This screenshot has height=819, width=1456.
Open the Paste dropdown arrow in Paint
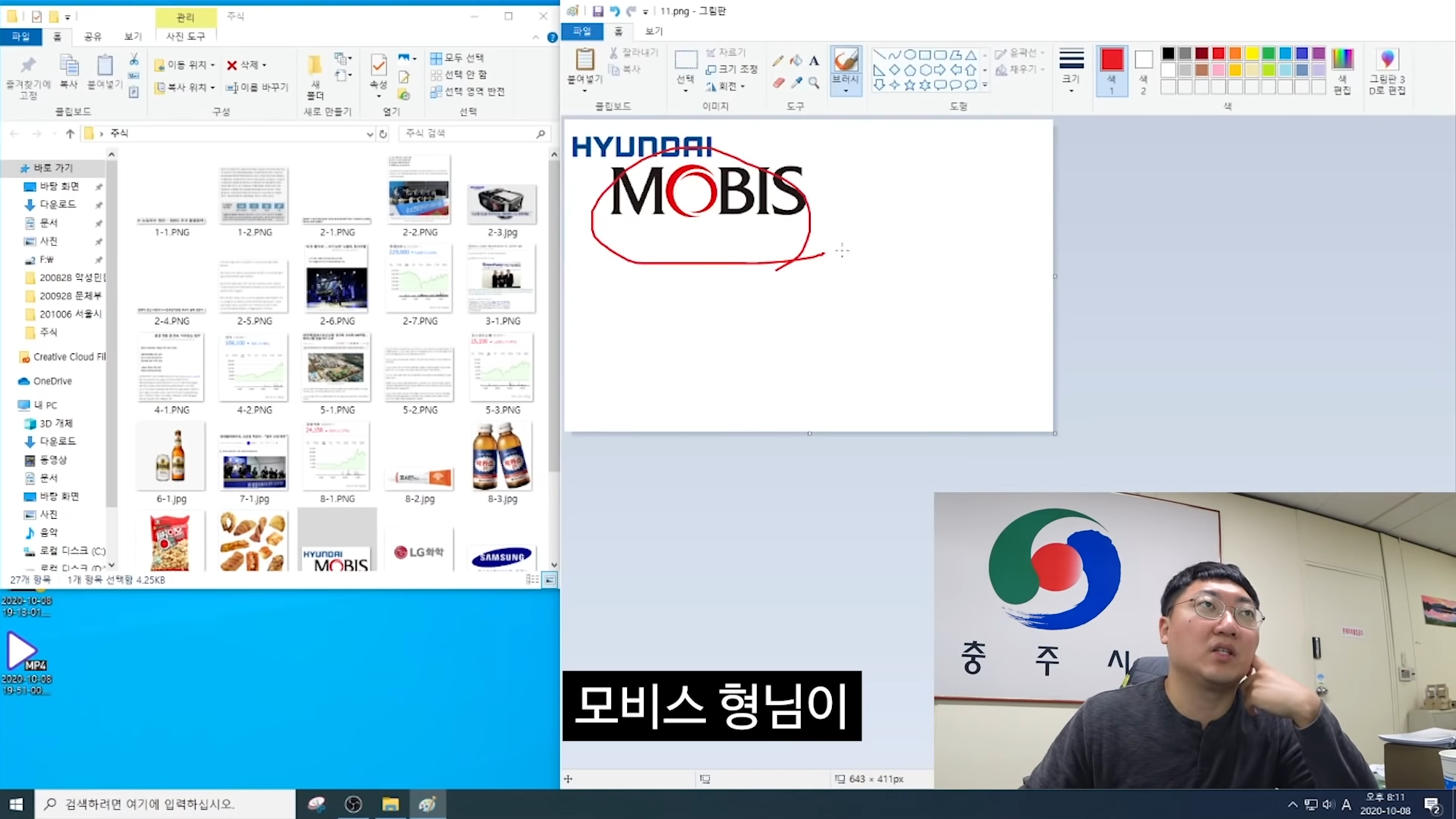coord(585,89)
